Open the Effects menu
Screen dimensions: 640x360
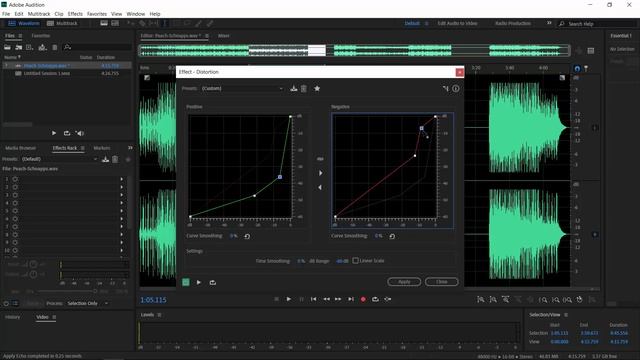coord(75,14)
